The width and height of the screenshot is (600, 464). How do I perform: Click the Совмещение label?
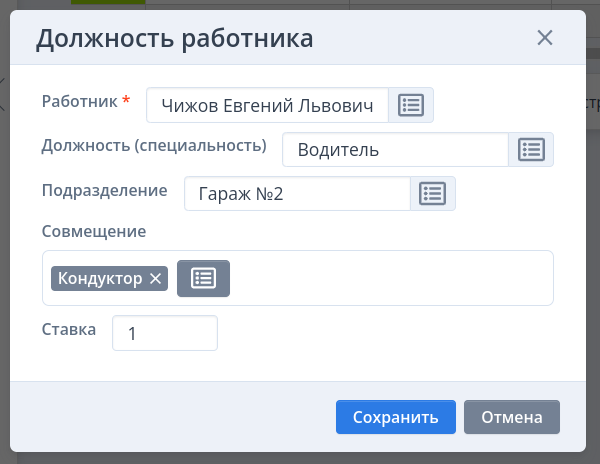[x=94, y=232]
